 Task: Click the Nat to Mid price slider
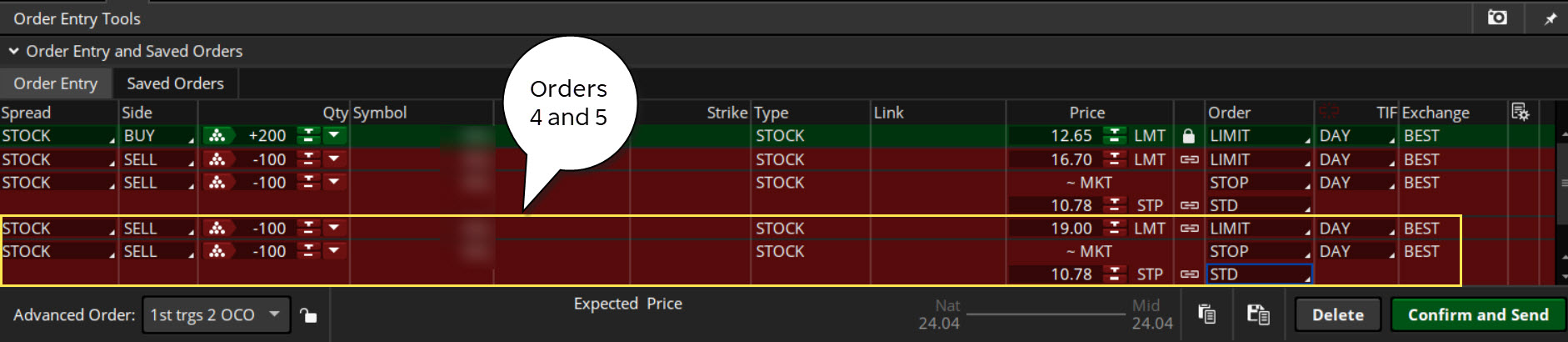(1046, 314)
